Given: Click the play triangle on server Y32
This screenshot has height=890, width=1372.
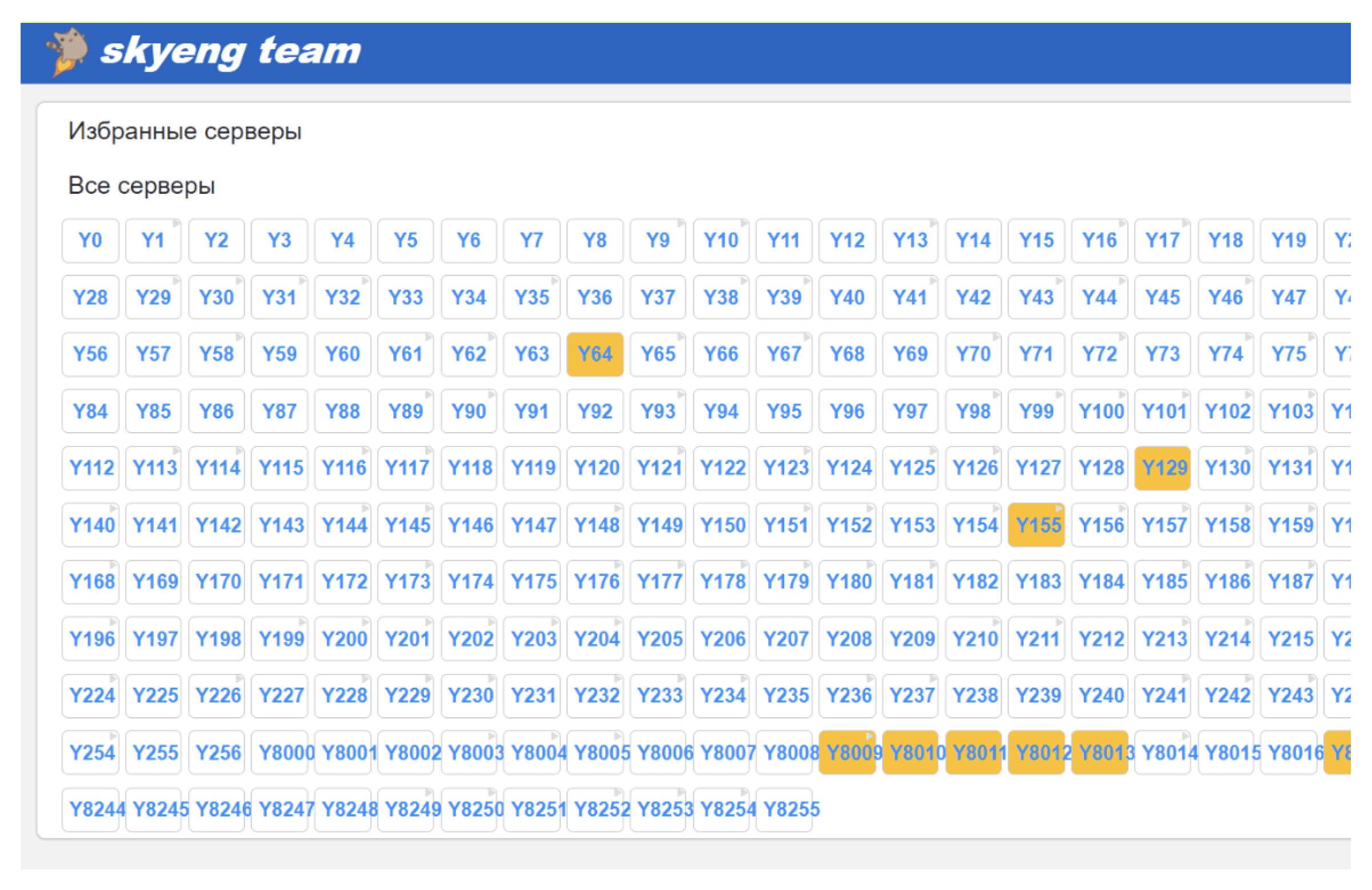Looking at the screenshot, I should (x=365, y=281).
